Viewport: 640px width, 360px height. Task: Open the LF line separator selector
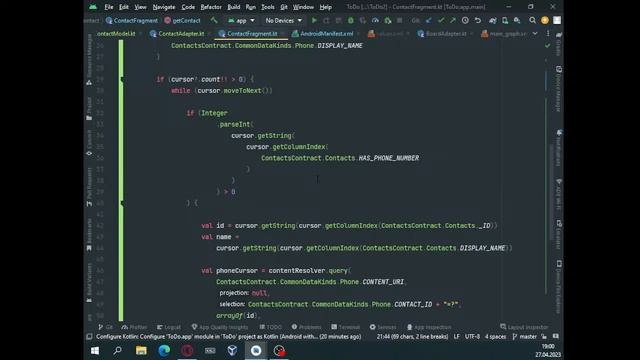coord(456,337)
